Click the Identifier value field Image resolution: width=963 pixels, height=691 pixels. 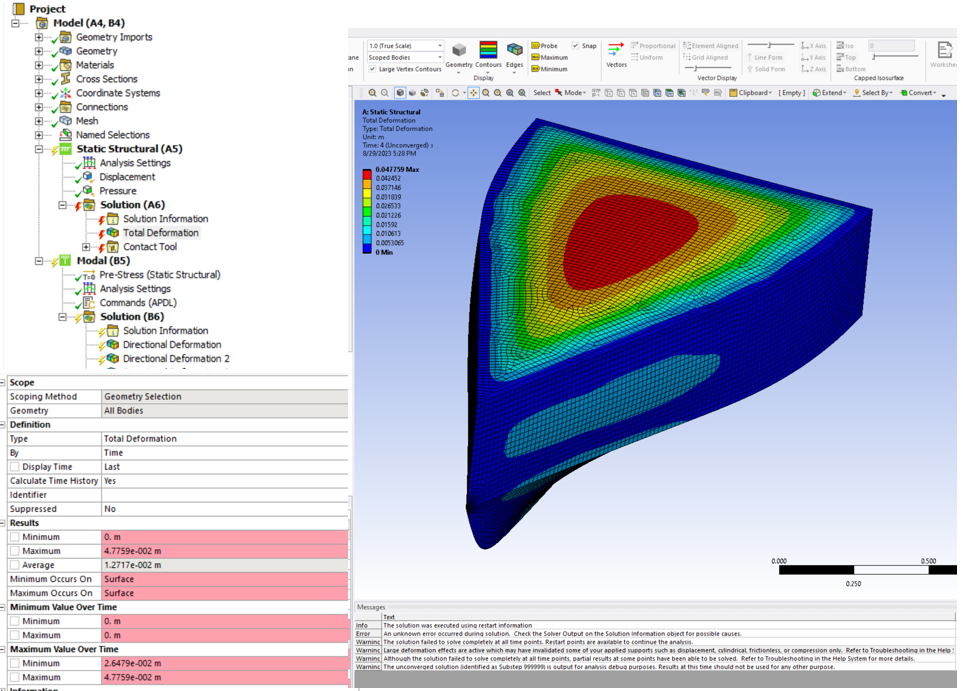(x=224, y=495)
